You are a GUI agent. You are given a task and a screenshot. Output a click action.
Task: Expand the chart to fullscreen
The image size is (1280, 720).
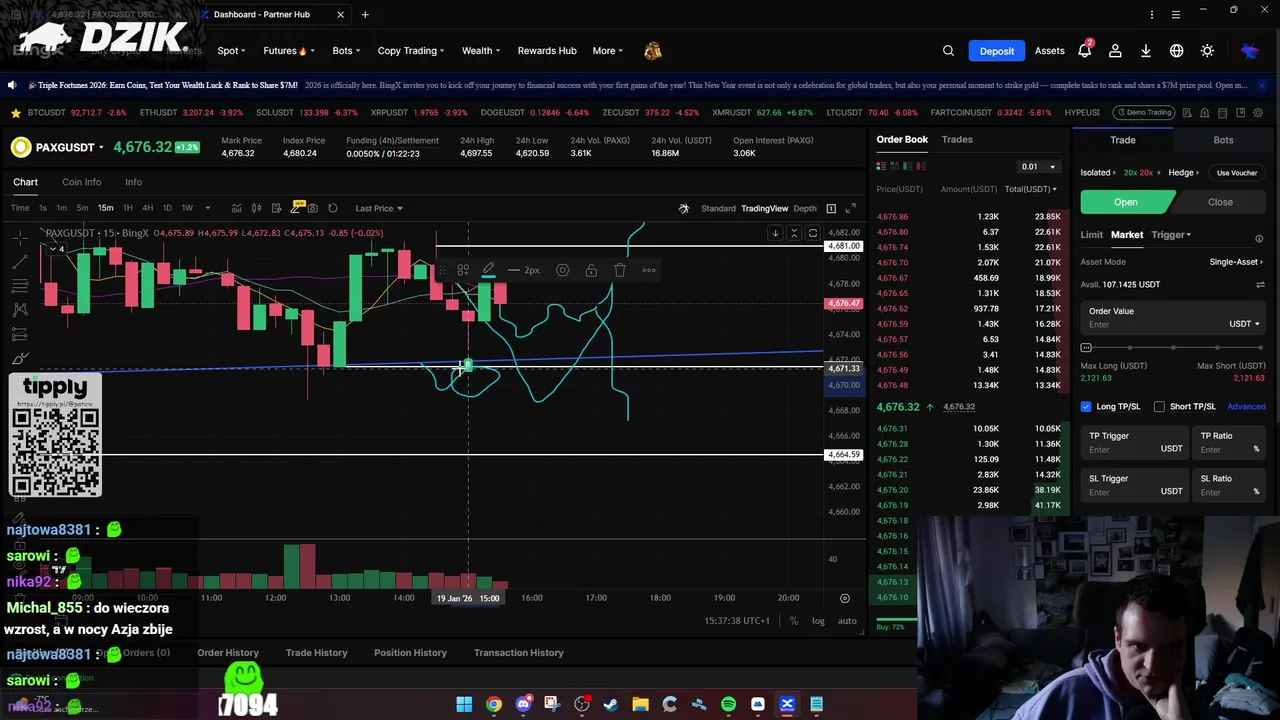coord(850,208)
